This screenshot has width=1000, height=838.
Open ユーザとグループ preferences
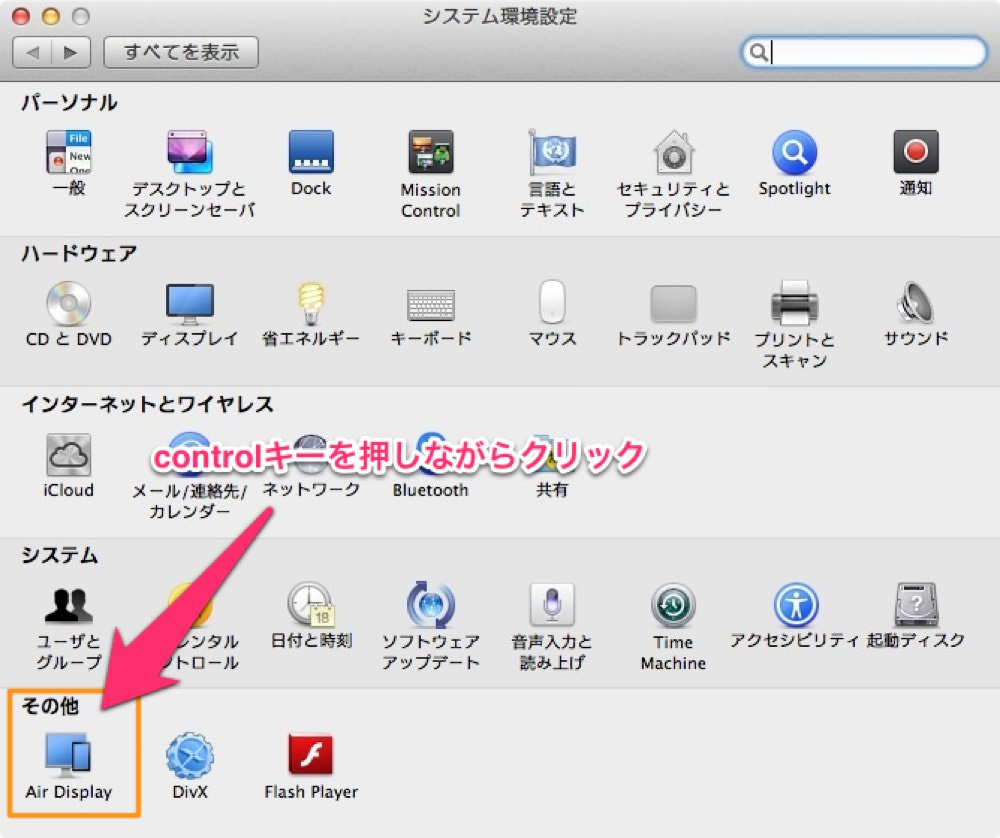(x=69, y=605)
